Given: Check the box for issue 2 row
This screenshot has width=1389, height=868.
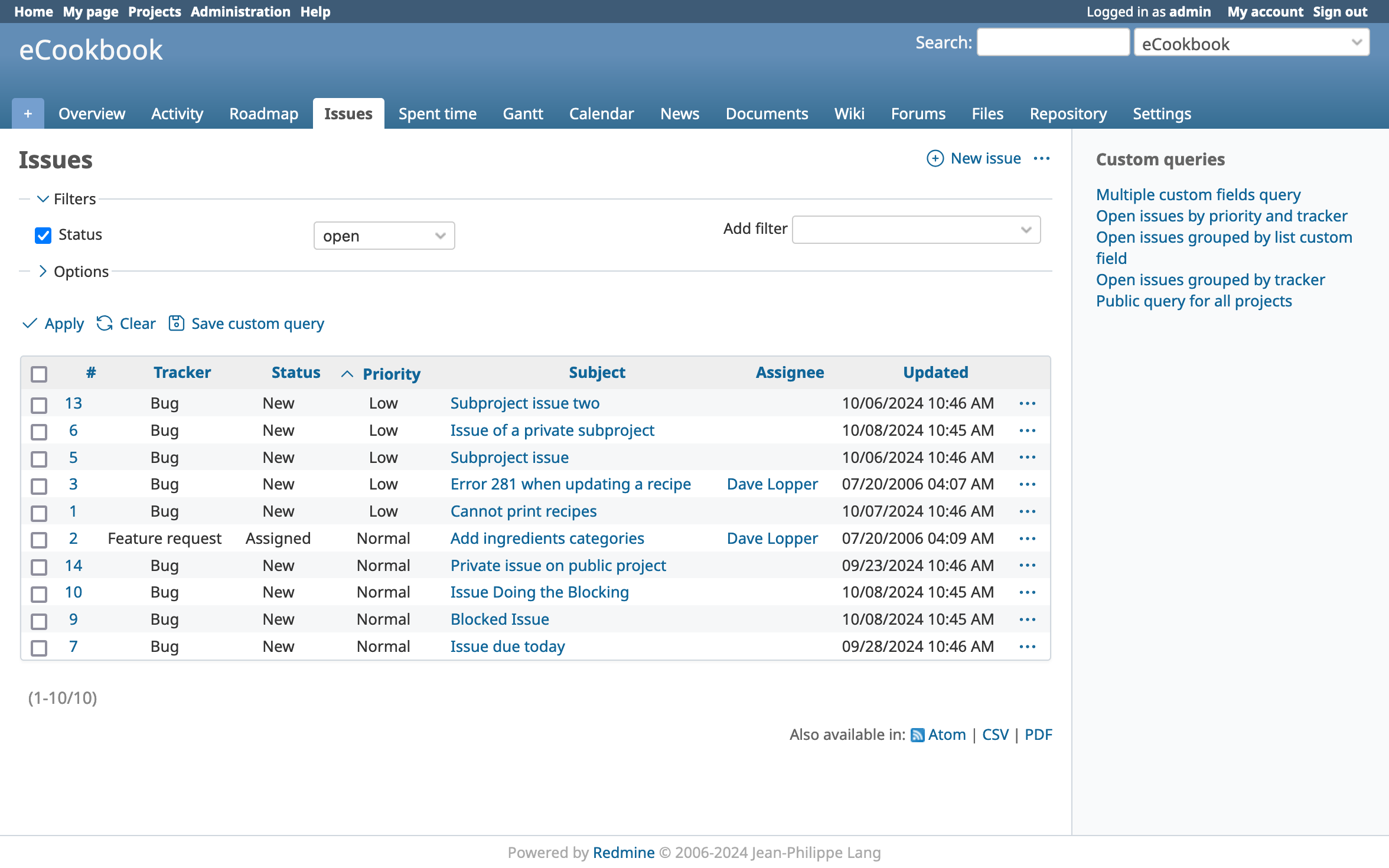Looking at the screenshot, I should 39,539.
